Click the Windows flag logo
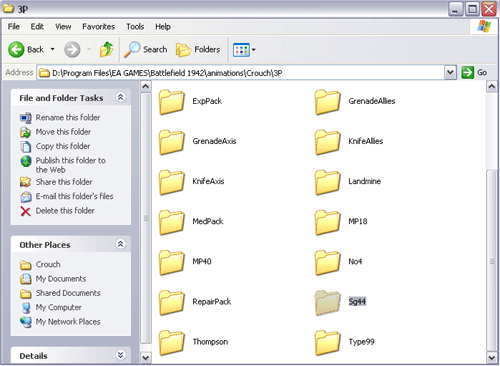Image resolution: width=500 pixels, height=366 pixels. point(484,26)
